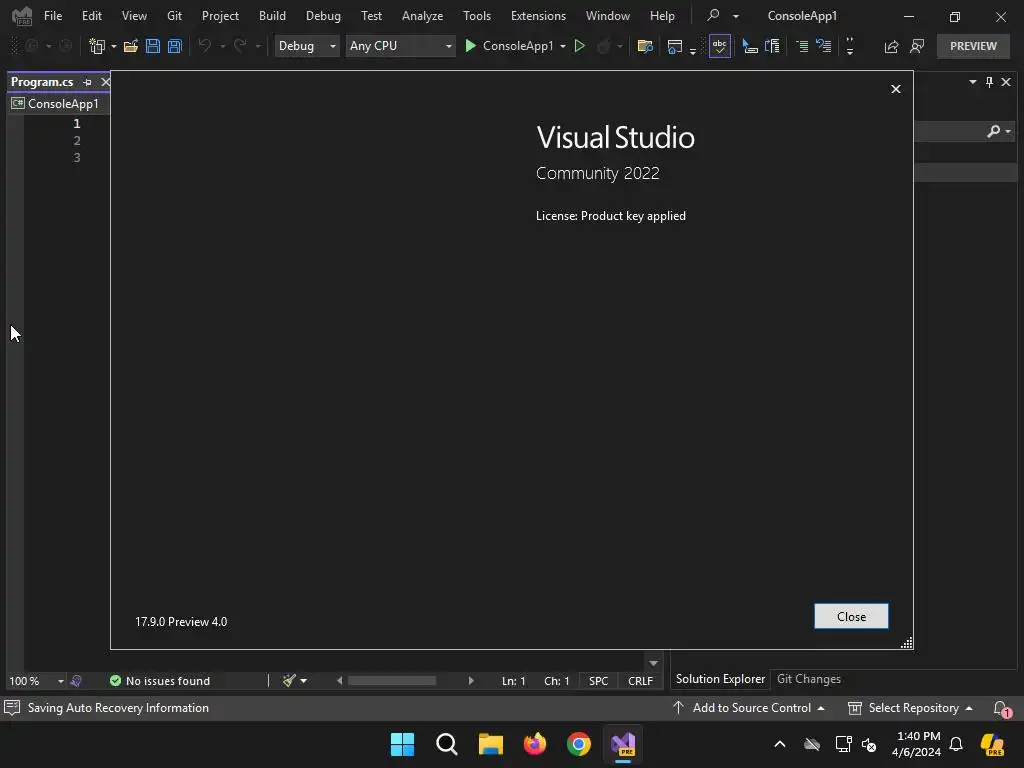Click the green Start ConsoleApp1 play icon
1024x768 pixels.
pyautogui.click(x=470, y=46)
